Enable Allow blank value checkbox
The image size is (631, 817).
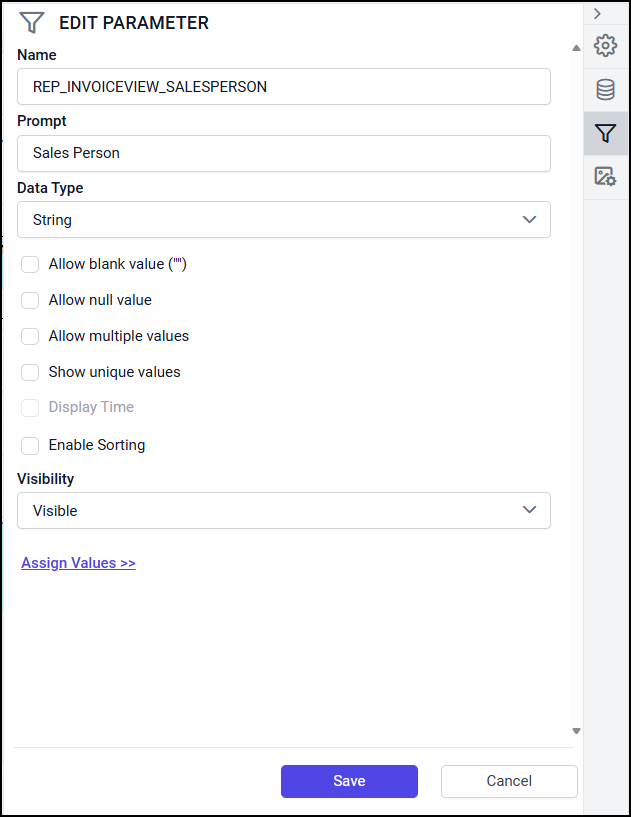pyautogui.click(x=30, y=264)
